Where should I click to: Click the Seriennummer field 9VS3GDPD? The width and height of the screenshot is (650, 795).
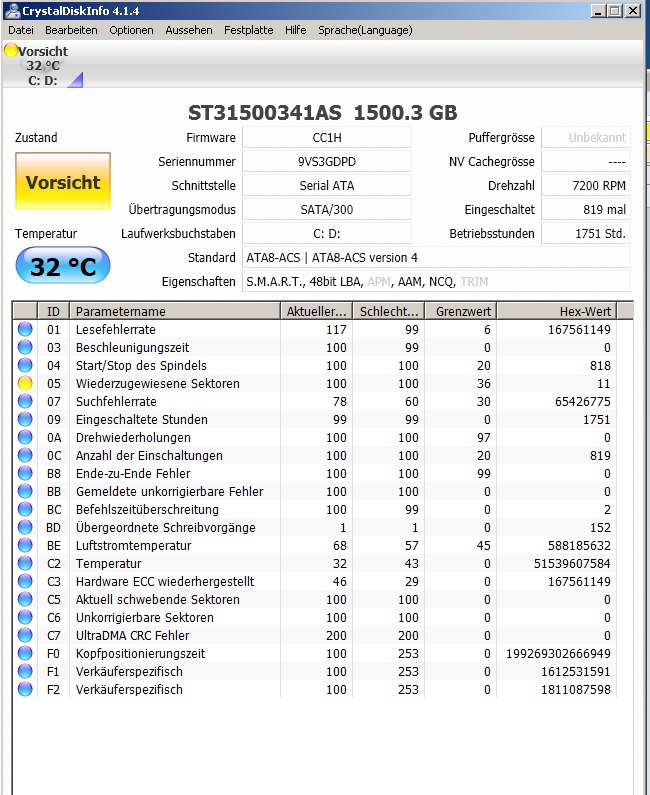pos(327,161)
